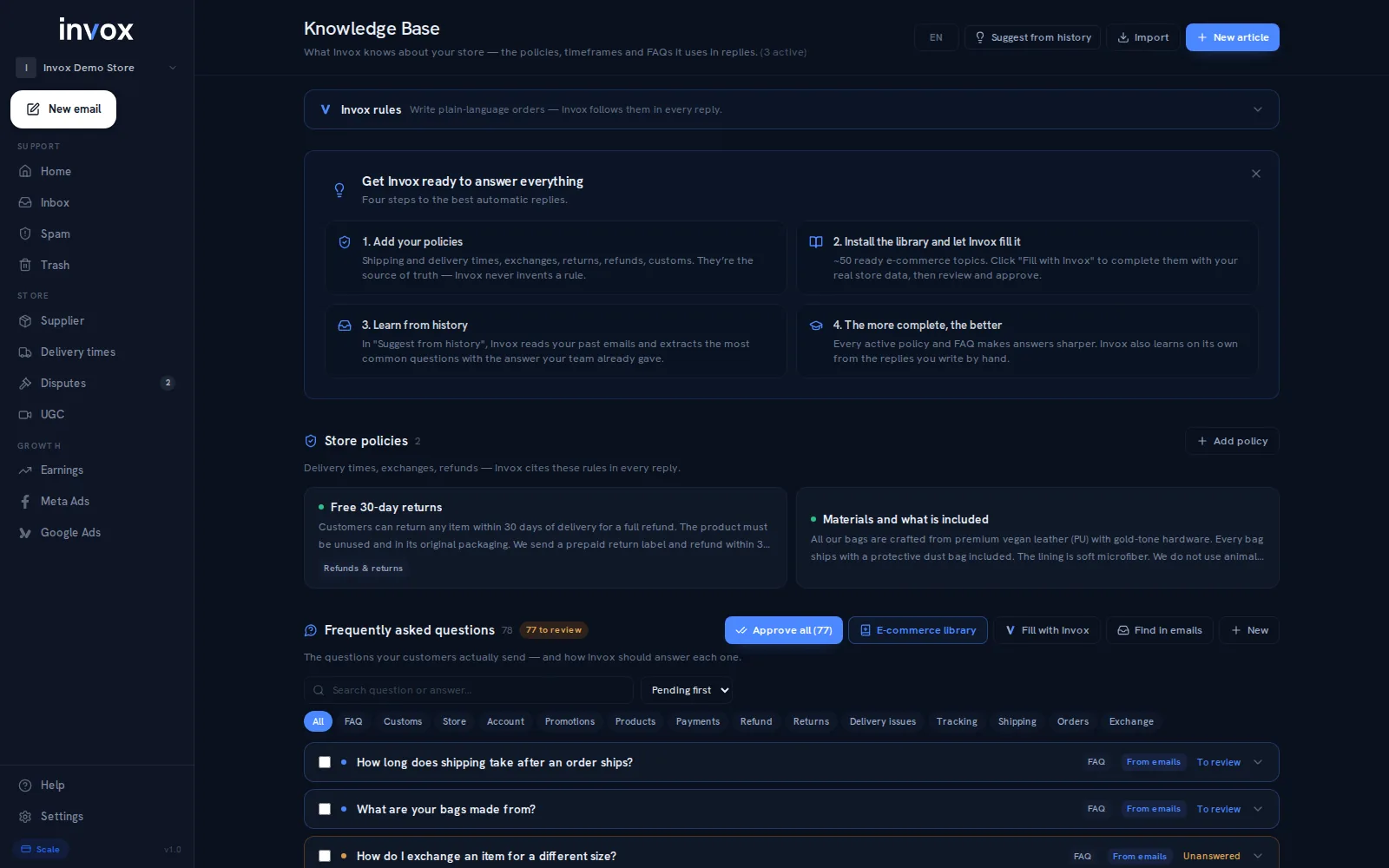Image resolution: width=1389 pixels, height=868 pixels.
Task: Open Delivery times page
Action: click(x=96, y=352)
